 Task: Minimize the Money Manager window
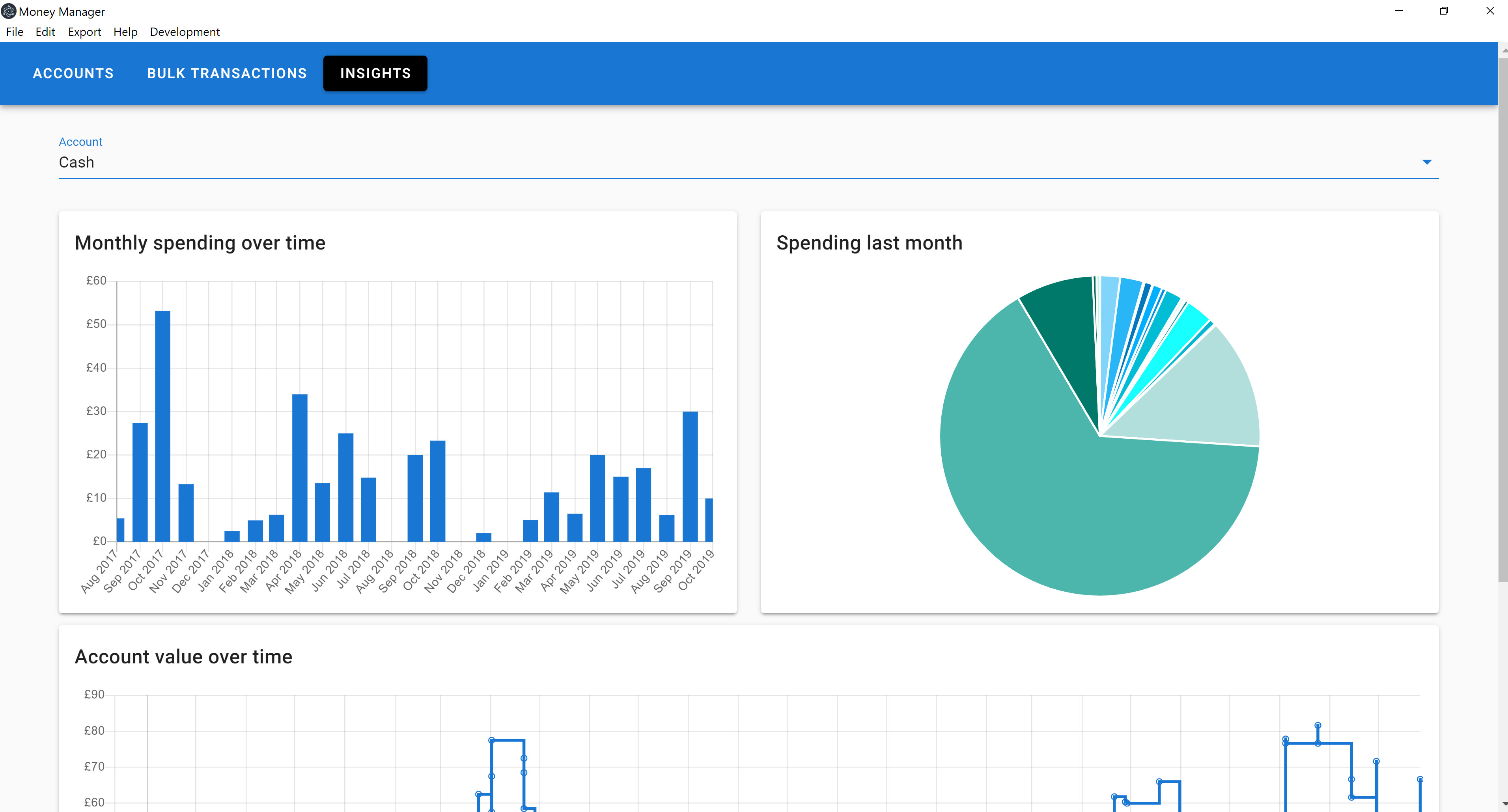click(x=1398, y=11)
